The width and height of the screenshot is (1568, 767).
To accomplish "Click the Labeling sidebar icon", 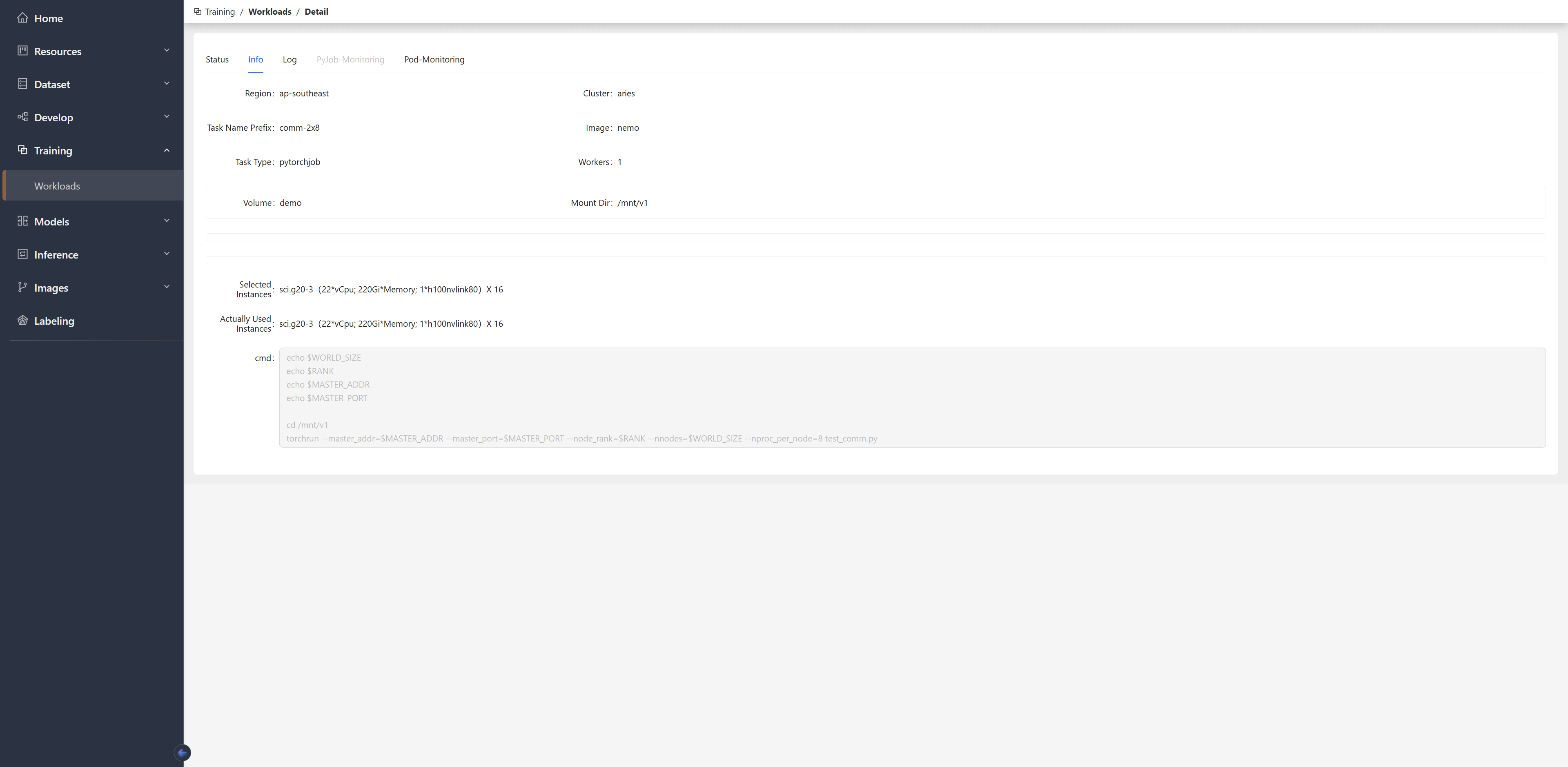I will tap(22, 320).
